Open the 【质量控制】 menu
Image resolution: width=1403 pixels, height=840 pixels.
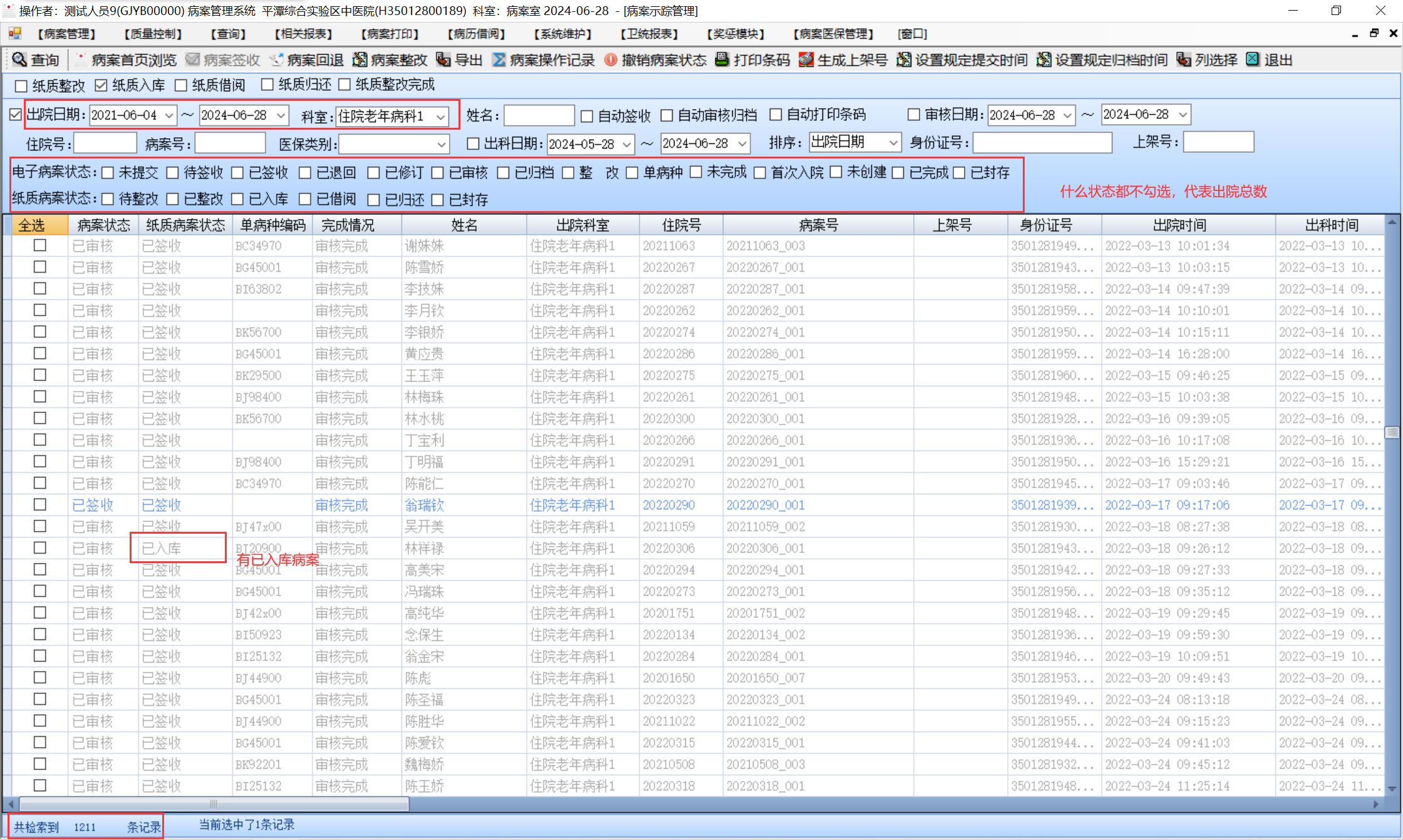153,34
